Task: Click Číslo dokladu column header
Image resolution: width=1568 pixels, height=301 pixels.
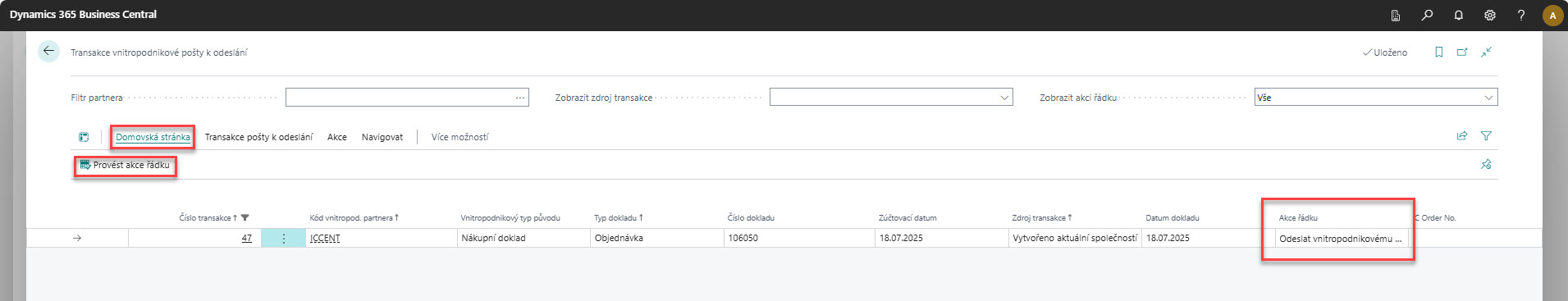Action: tap(751, 217)
